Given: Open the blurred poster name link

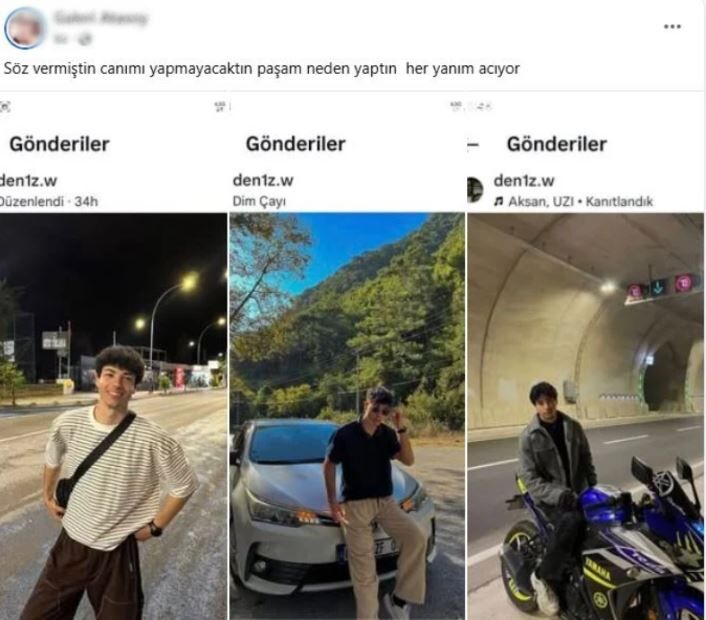Looking at the screenshot, I should click(100, 18).
